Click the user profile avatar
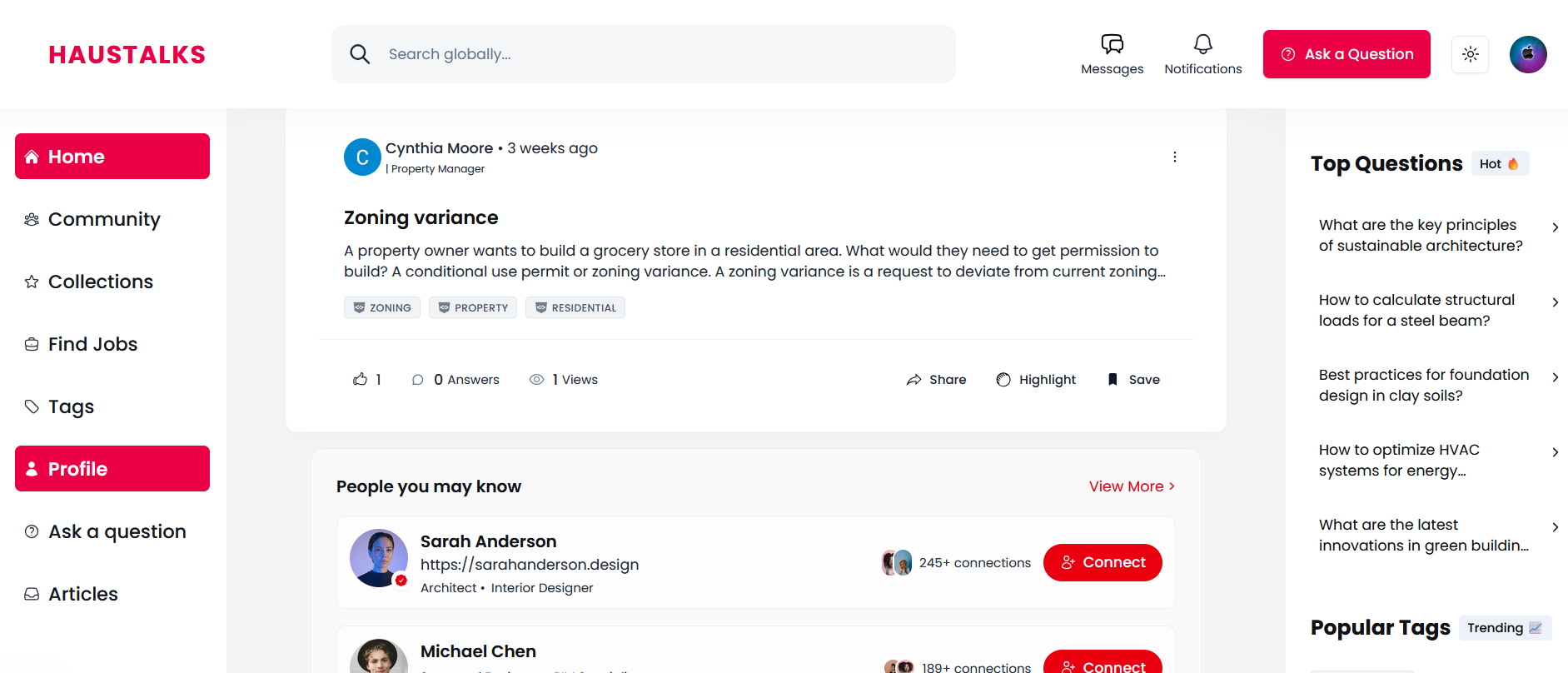 1528,54
